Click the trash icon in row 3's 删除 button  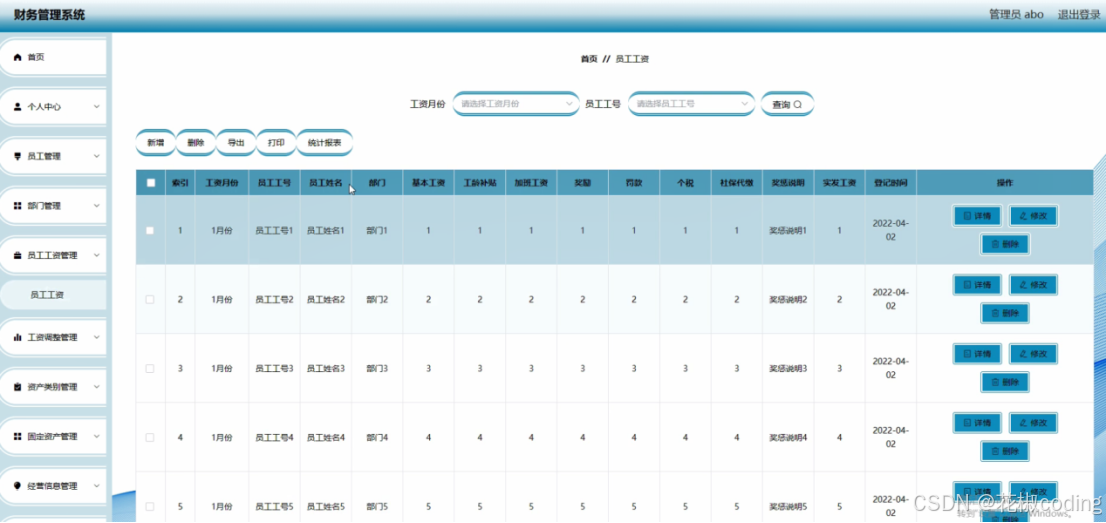pos(995,383)
